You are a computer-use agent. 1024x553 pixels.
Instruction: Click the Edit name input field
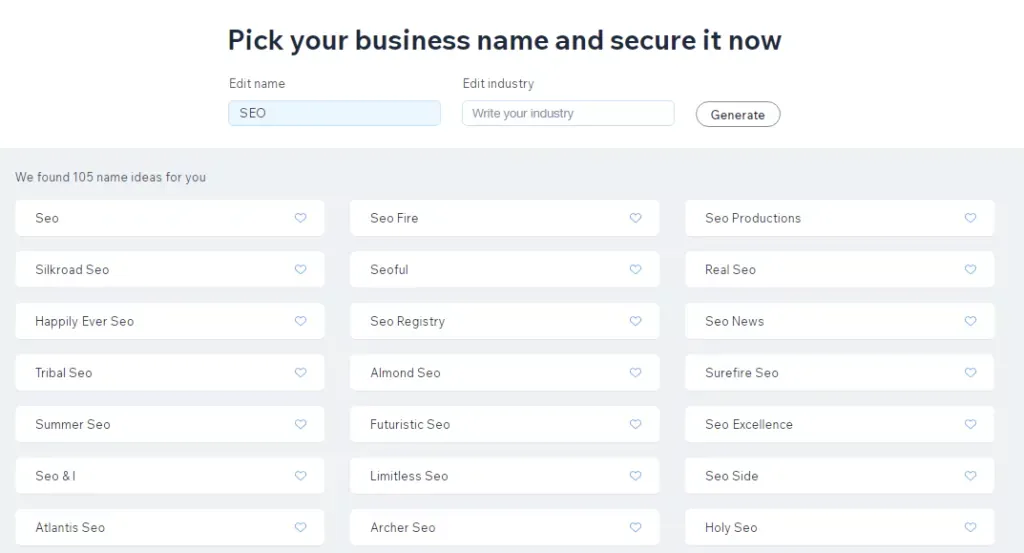tap(334, 113)
